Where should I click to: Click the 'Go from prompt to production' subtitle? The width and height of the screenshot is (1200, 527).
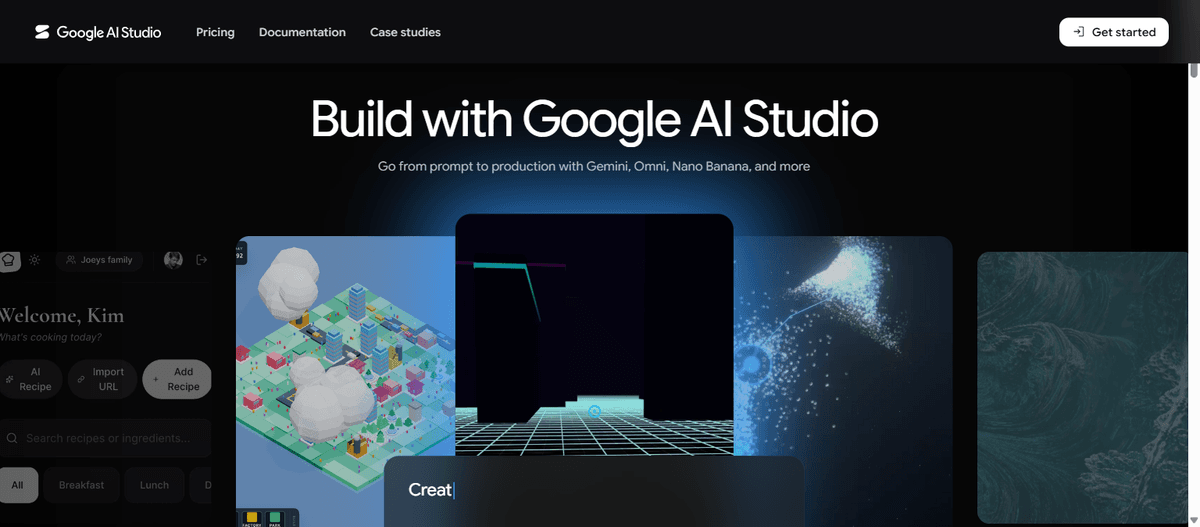tap(594, 166)
